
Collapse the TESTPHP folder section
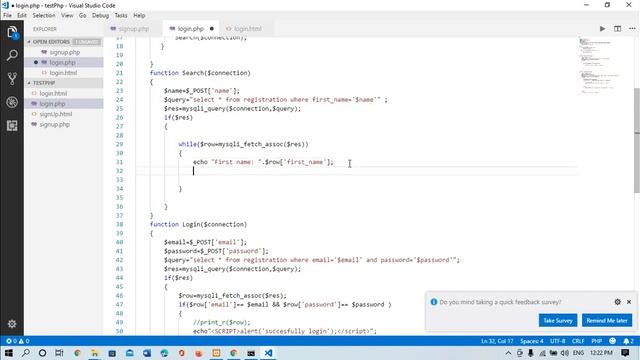(x=44, y=83)
